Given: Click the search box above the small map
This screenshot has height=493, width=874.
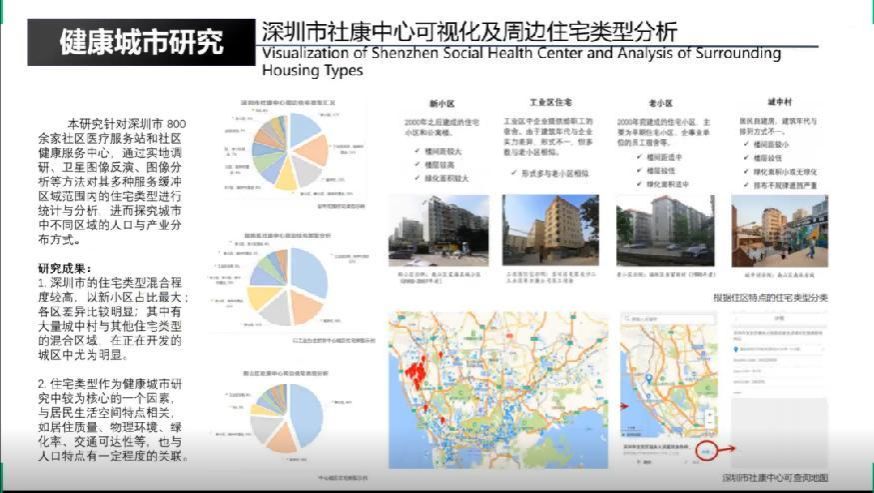Looking at the screenshot, I should (x=667, y=318).
